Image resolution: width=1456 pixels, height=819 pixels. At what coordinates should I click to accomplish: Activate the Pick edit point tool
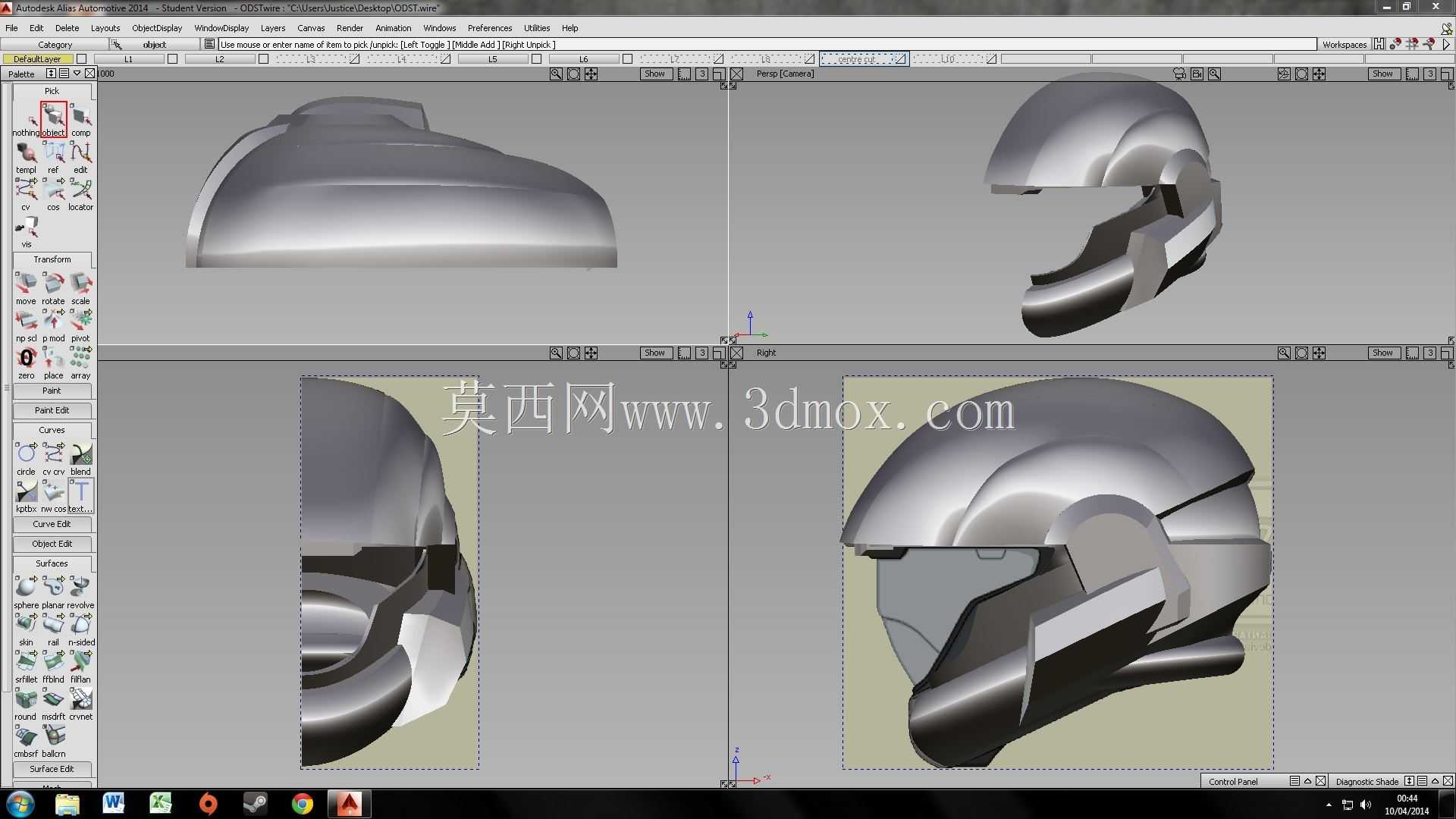[80, 158]
